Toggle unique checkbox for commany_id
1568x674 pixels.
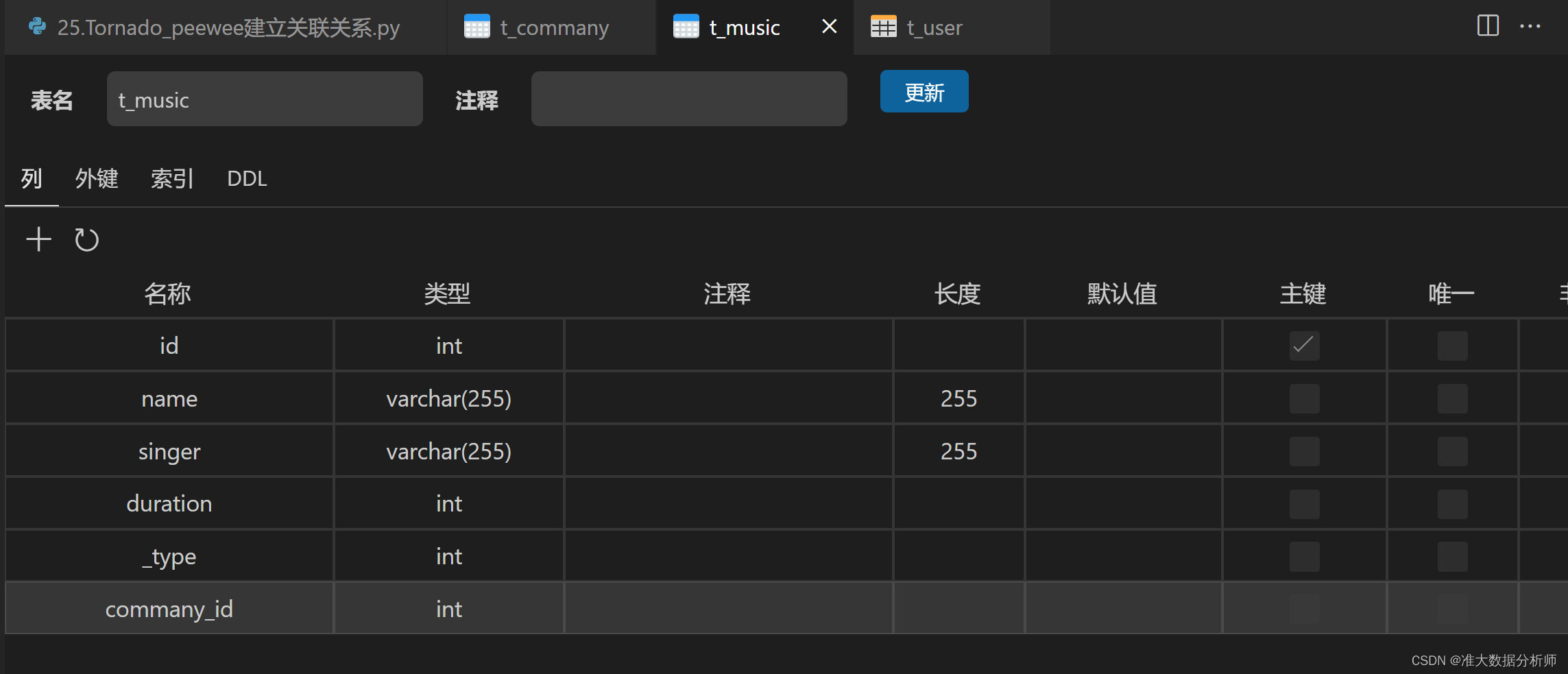click(1452, 609)
